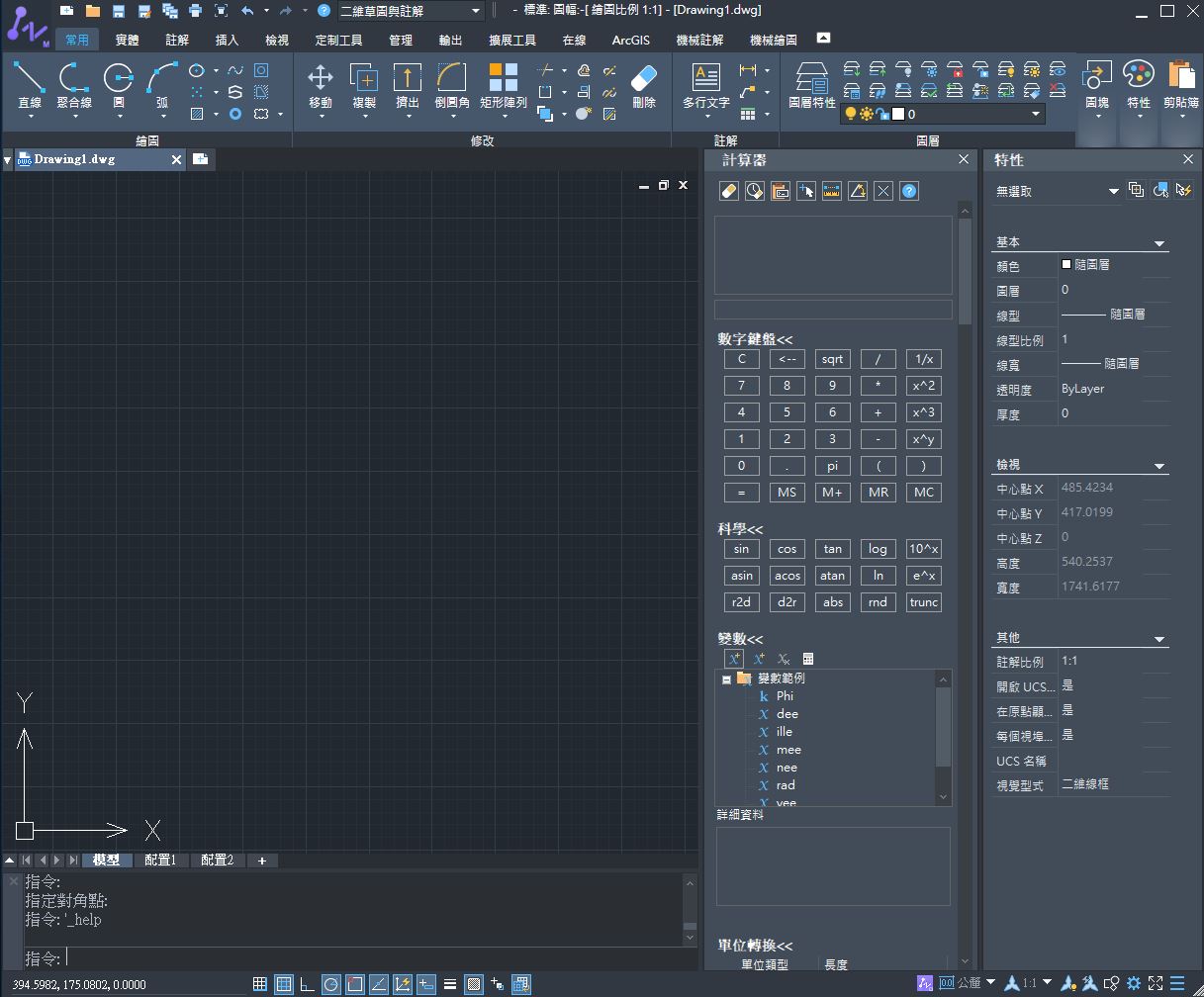Open the layer 0 dropdown list

pos(1036,114)
